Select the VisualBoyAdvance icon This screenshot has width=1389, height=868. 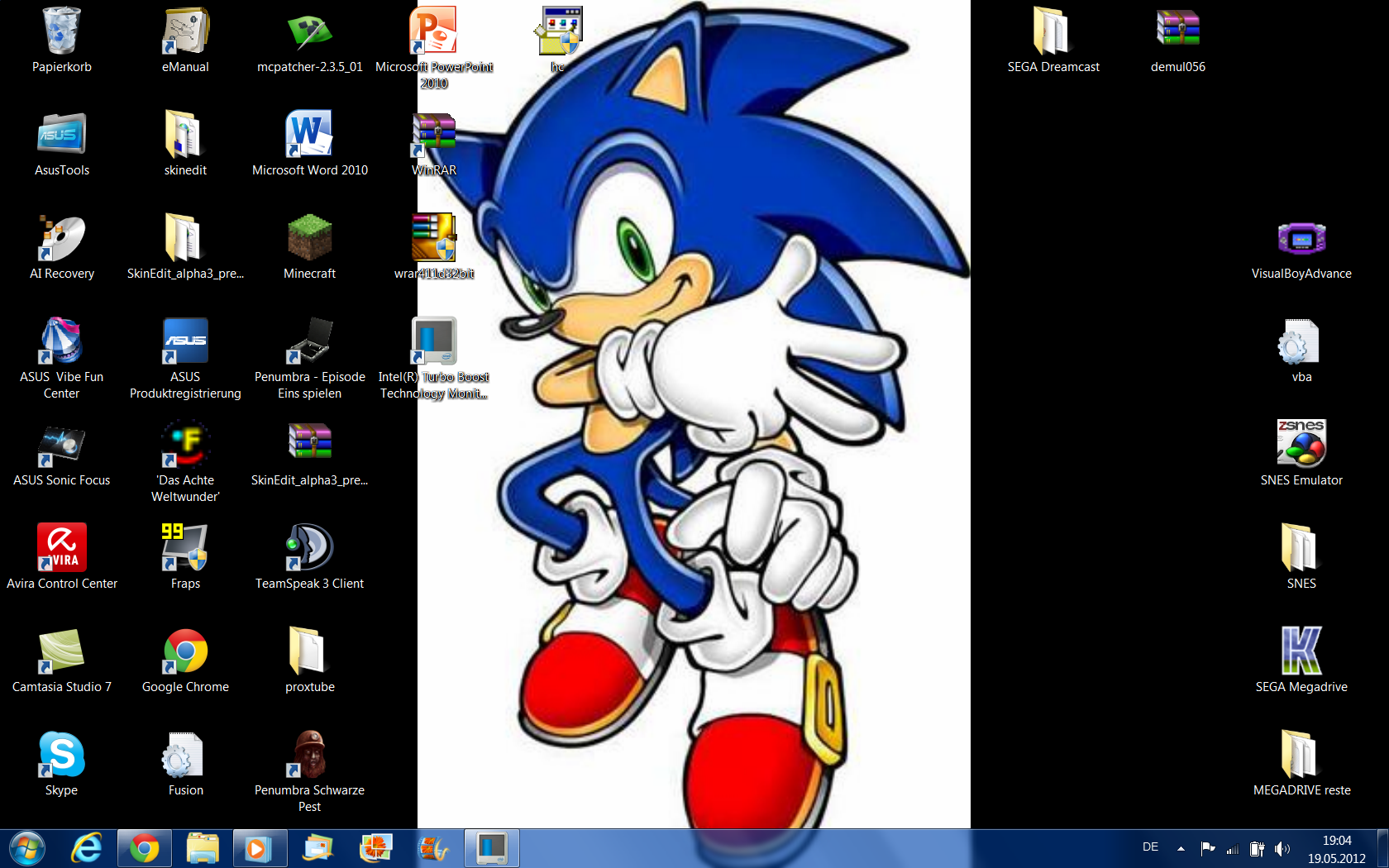point(1301,240)
